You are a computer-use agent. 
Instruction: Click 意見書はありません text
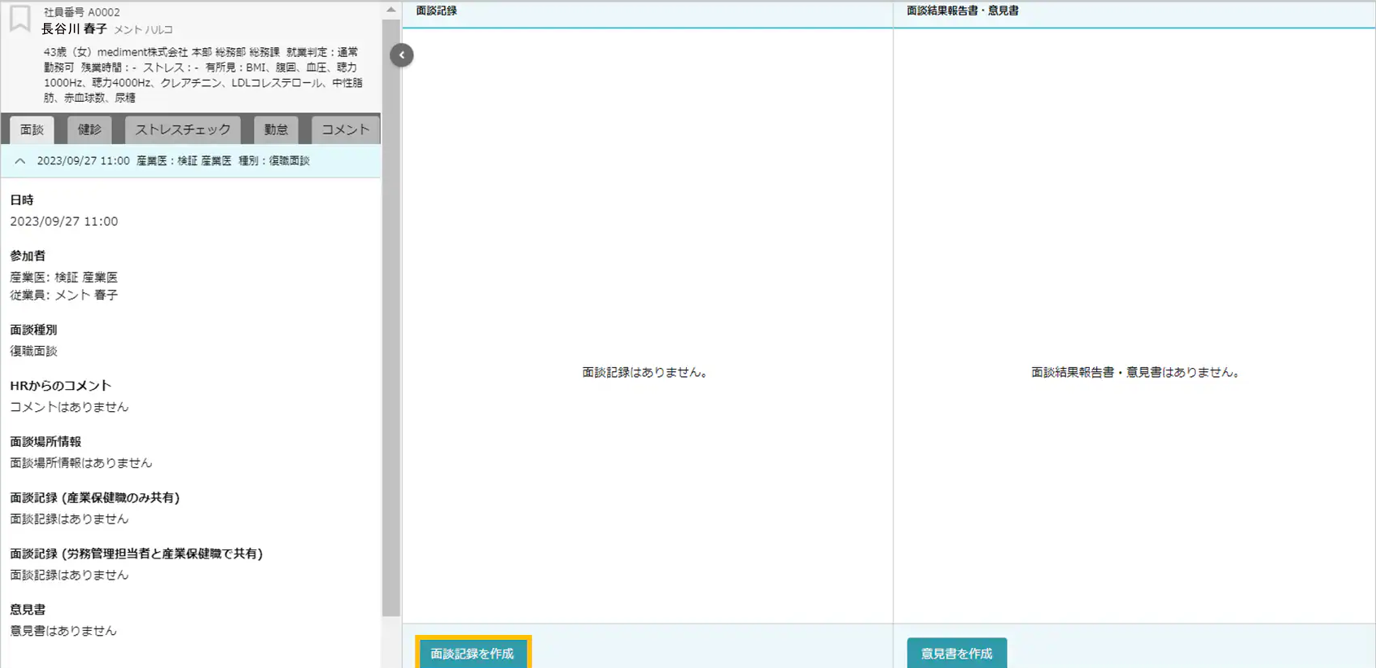coord(63,632)
